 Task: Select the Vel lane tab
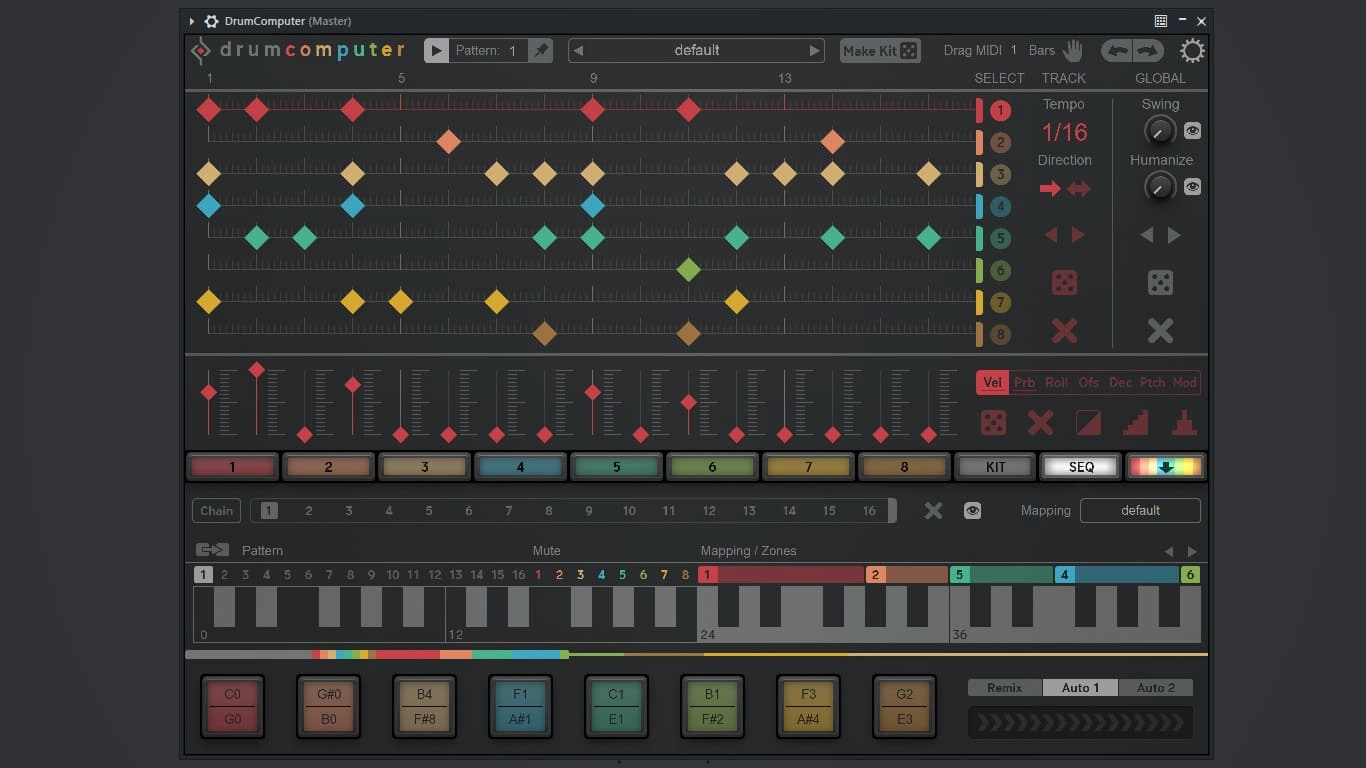pos(993,383)
